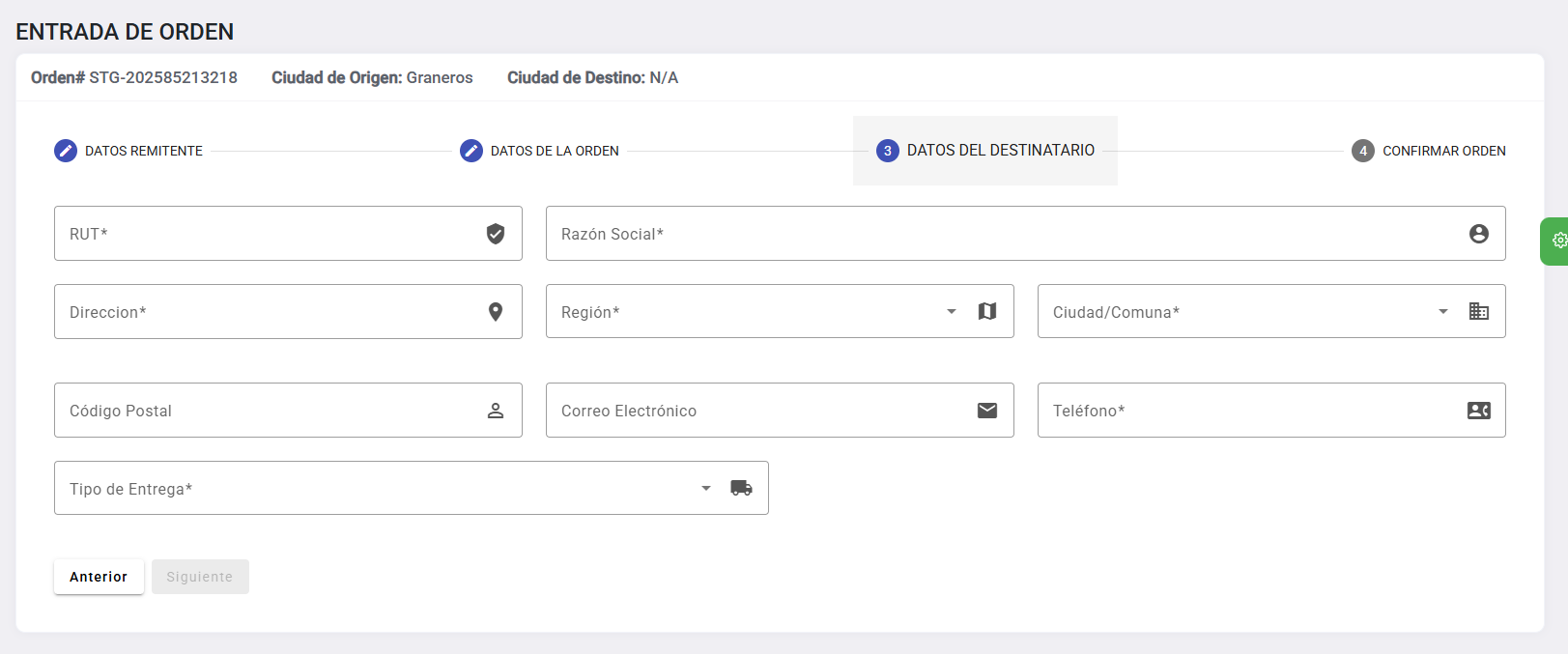Image resolution: width=1568 pixels, height=654 pixels.
Task: Click the delivery truck icon beside Tipo de Entrega
Action: click(741, 488)
